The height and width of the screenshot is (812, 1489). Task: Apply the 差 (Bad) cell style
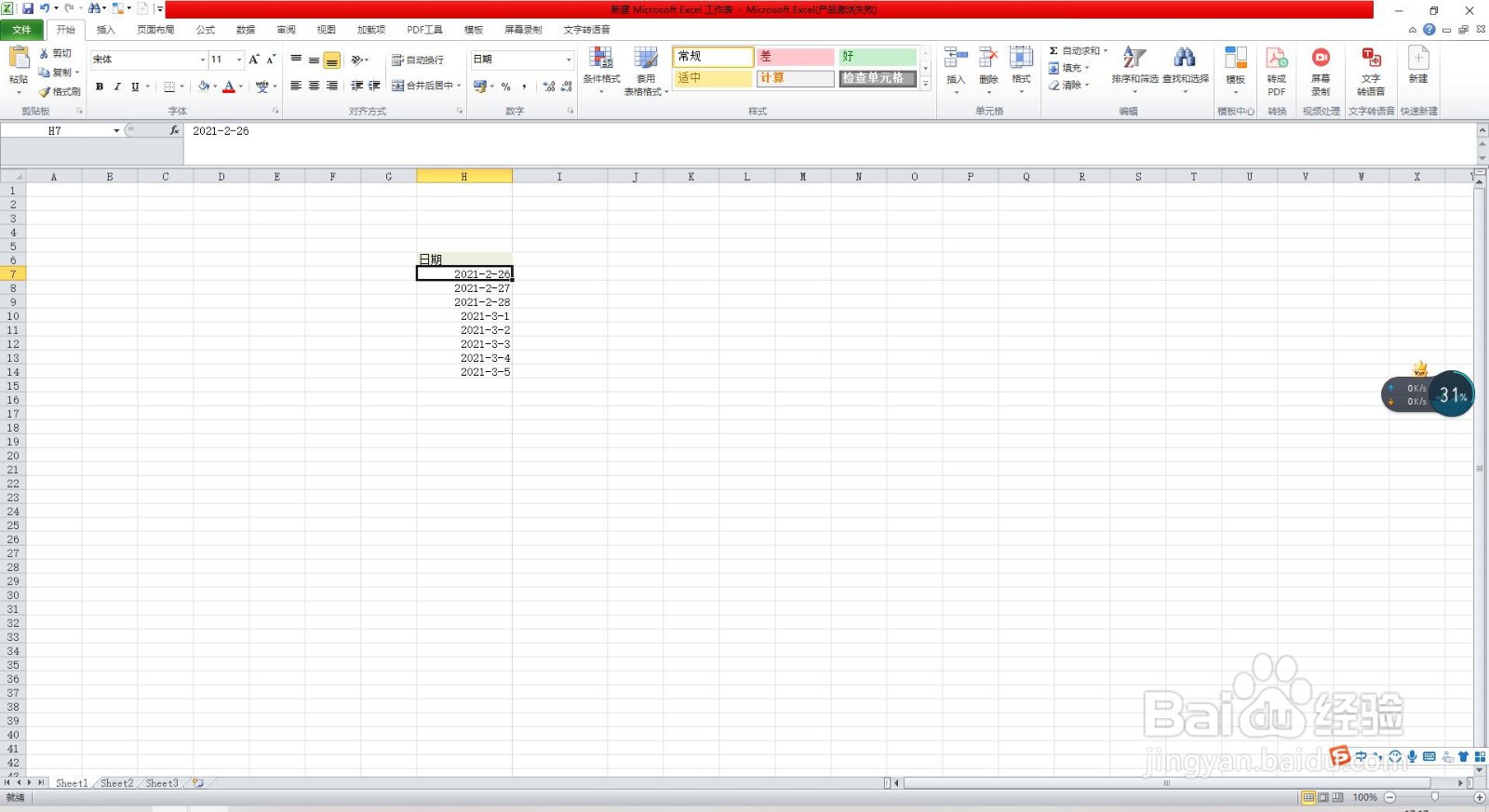[795, 57]
